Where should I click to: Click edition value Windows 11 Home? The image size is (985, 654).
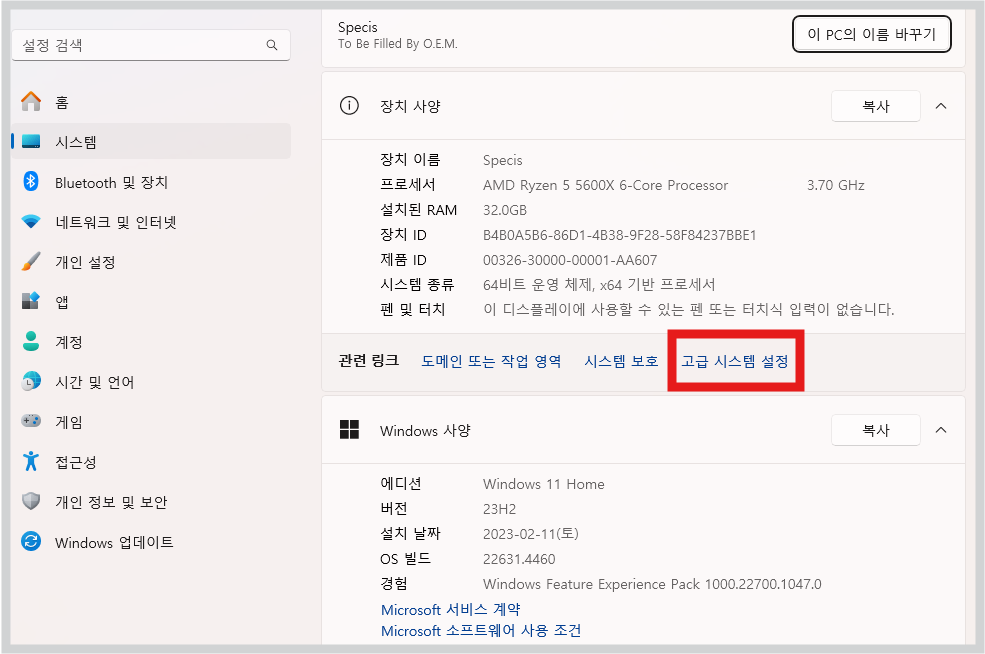coord(543,484)
